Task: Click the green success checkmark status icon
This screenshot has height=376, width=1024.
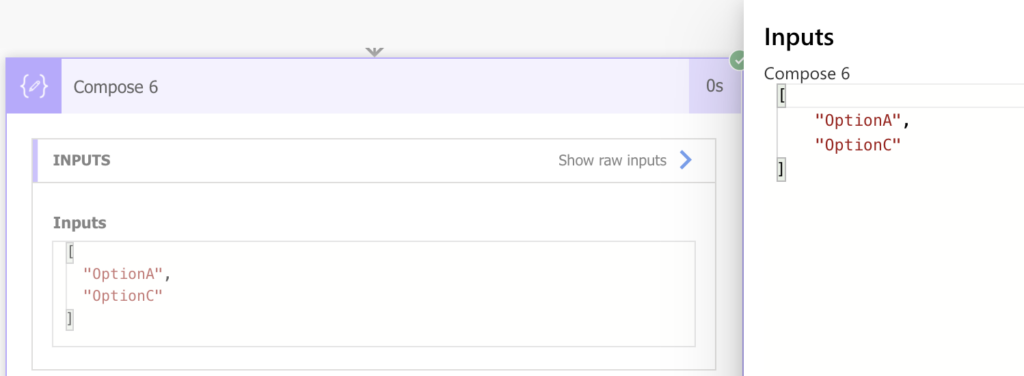Action: (x=738, y=60)
